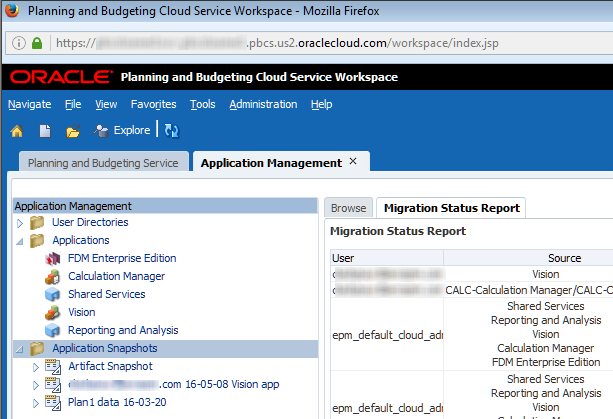This screenshot has height=419, width=613.
Task: Click the Reporting and Analysis icon
Action: pos(53,330)
